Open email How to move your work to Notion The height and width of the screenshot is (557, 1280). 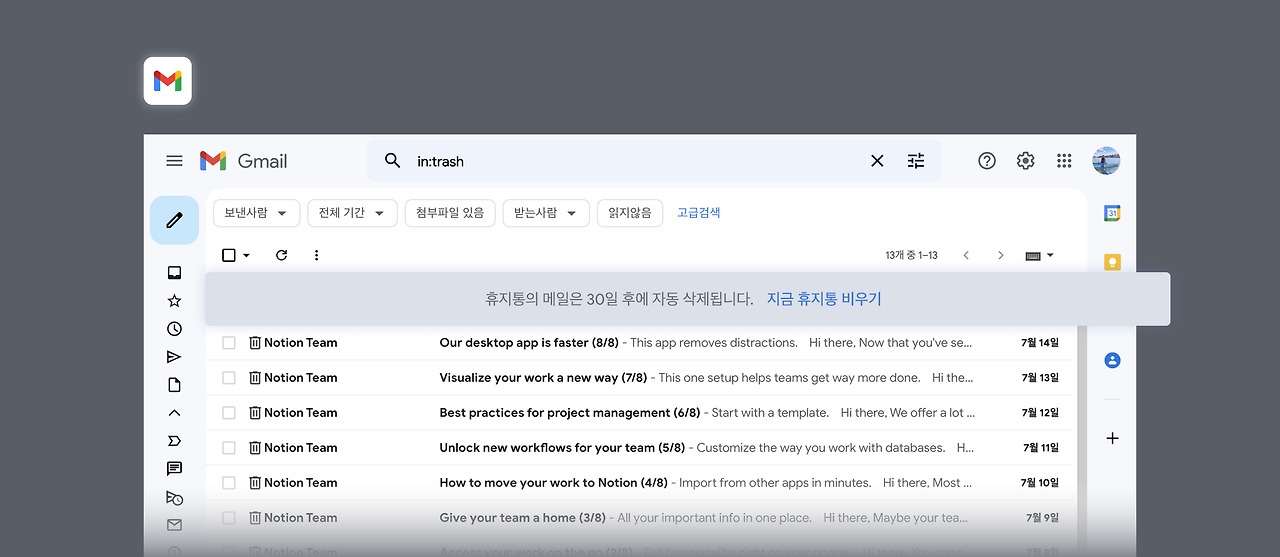(x=639, y=483)
